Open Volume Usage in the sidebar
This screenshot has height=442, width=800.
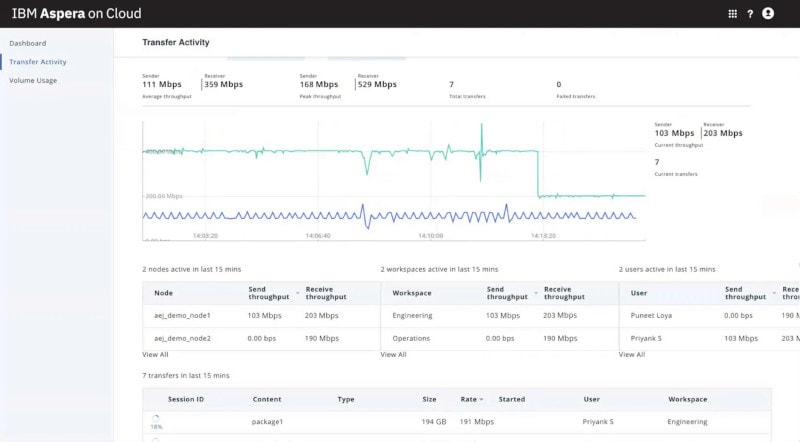(x=33, y=81)
